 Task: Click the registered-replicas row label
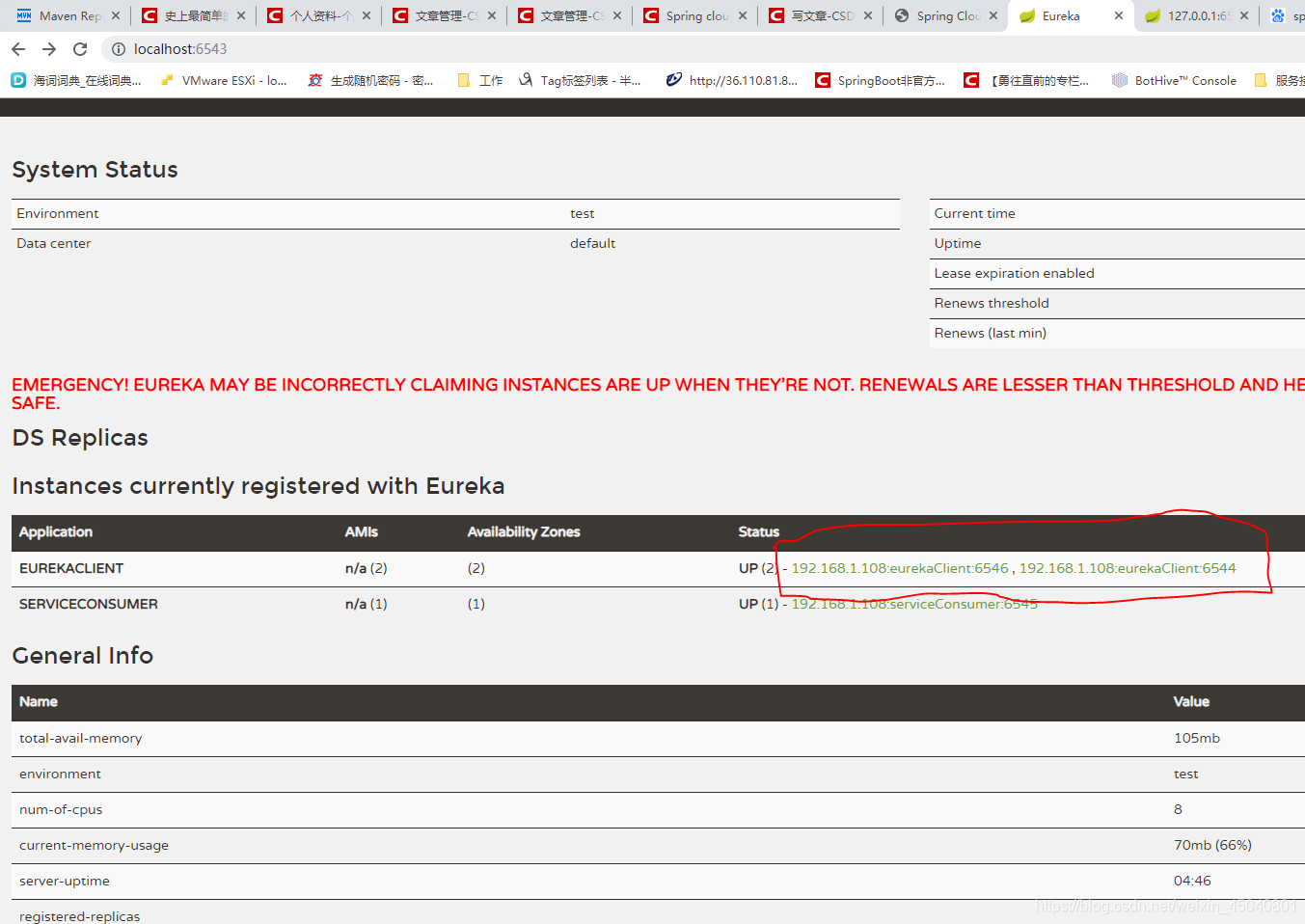80,916
